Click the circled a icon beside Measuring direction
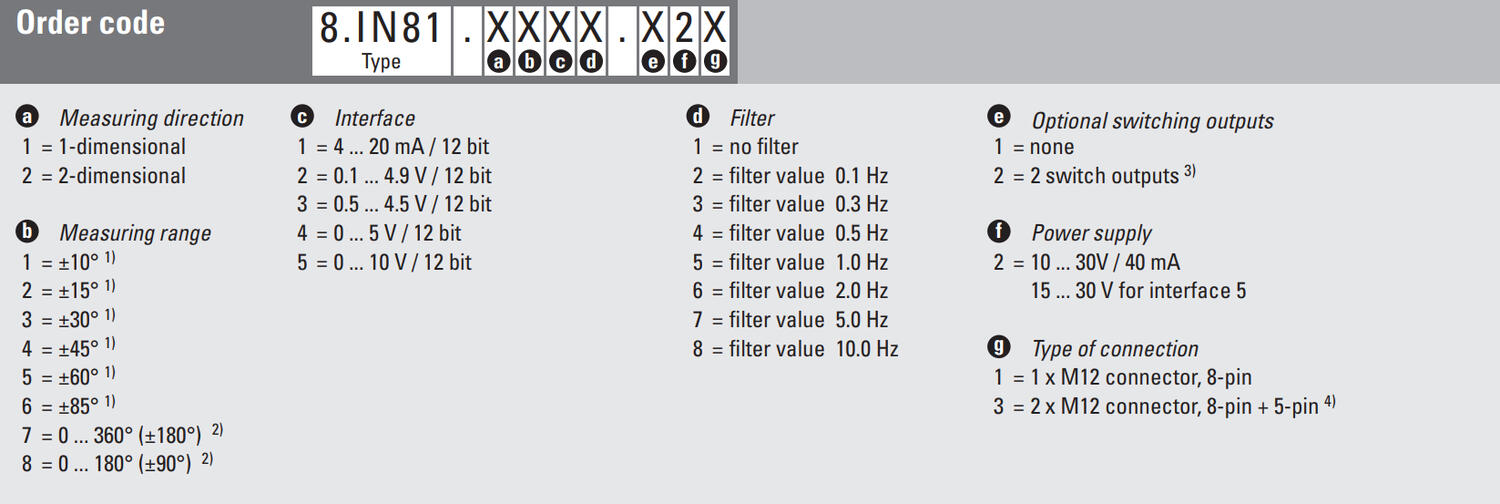Screen dimensions: 1500x504 coord(27,117)
